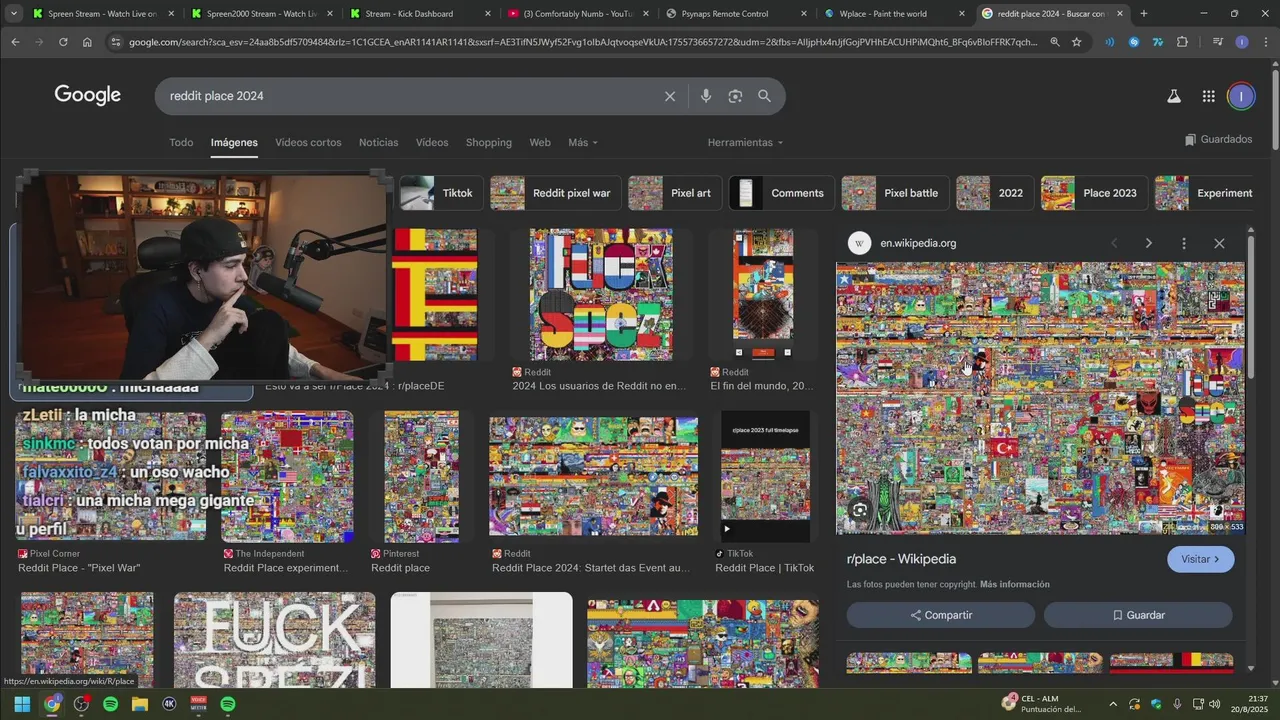1280x720 pixels.
Task: Search inside image with Lens overlay icon
Action: click(x=859, y=510)
